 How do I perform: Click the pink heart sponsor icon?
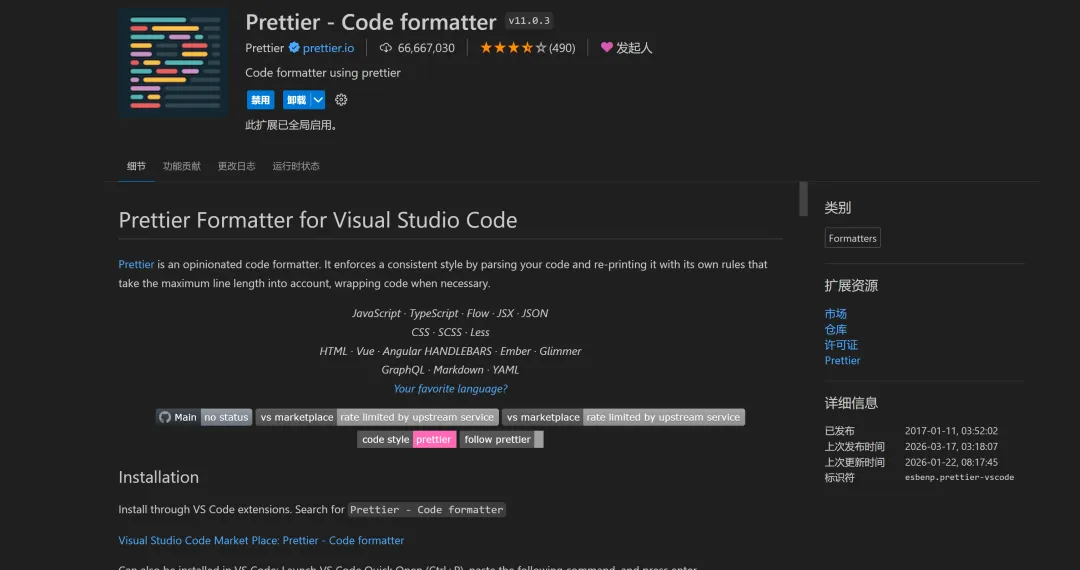(x=606, y=47)
